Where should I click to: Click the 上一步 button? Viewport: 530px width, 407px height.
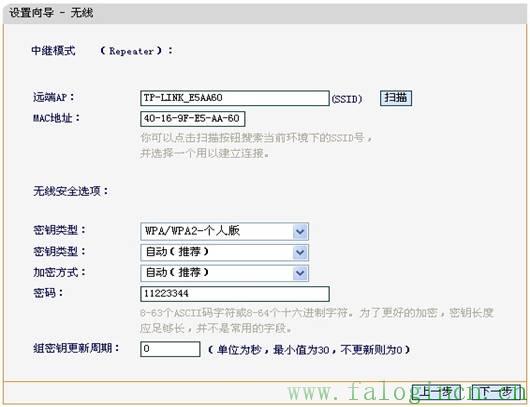tap(436, 392)
